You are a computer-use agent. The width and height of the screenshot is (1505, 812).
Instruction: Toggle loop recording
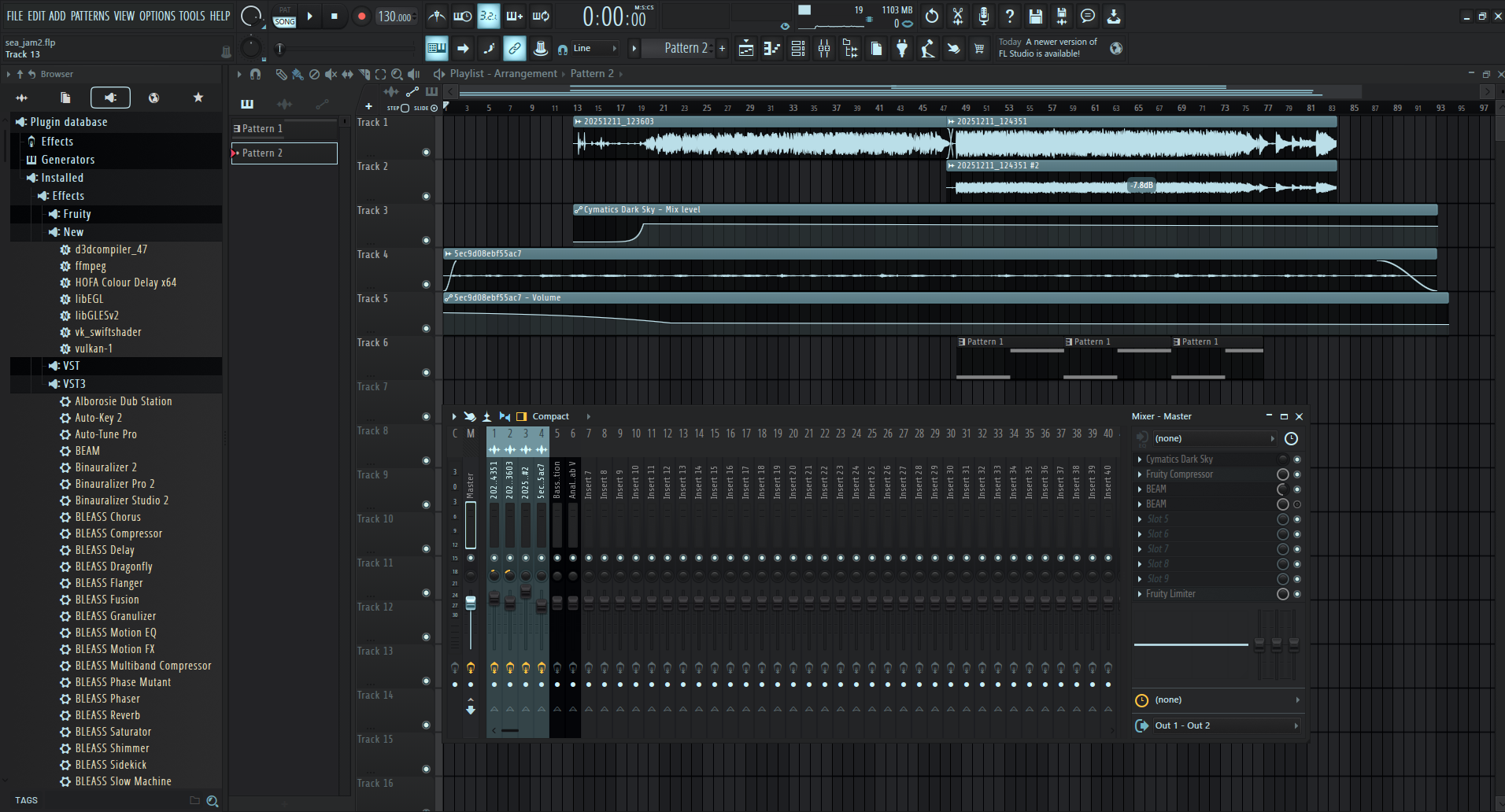541,16
